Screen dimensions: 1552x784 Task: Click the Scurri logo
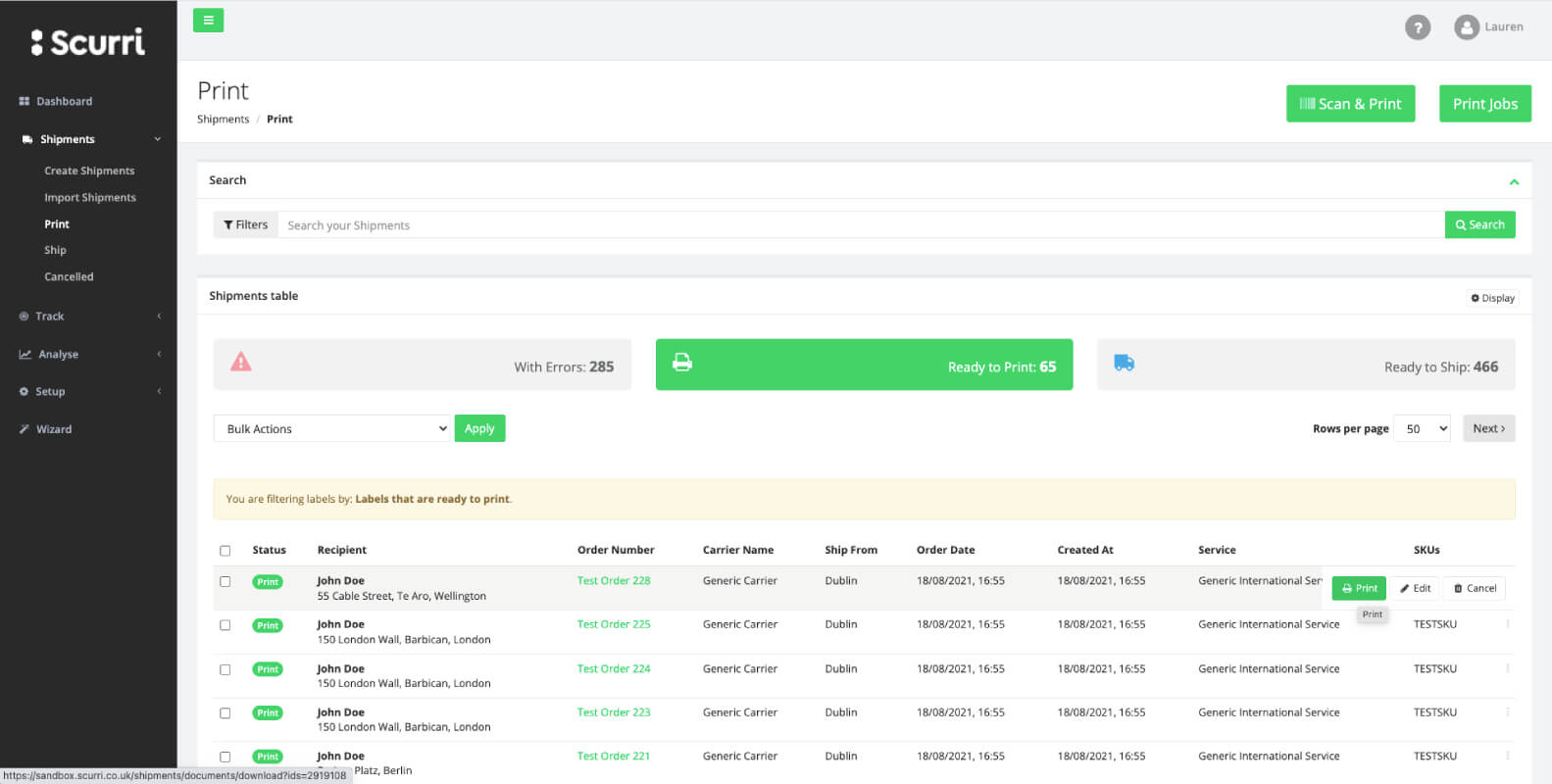click(x=88, y=41)
